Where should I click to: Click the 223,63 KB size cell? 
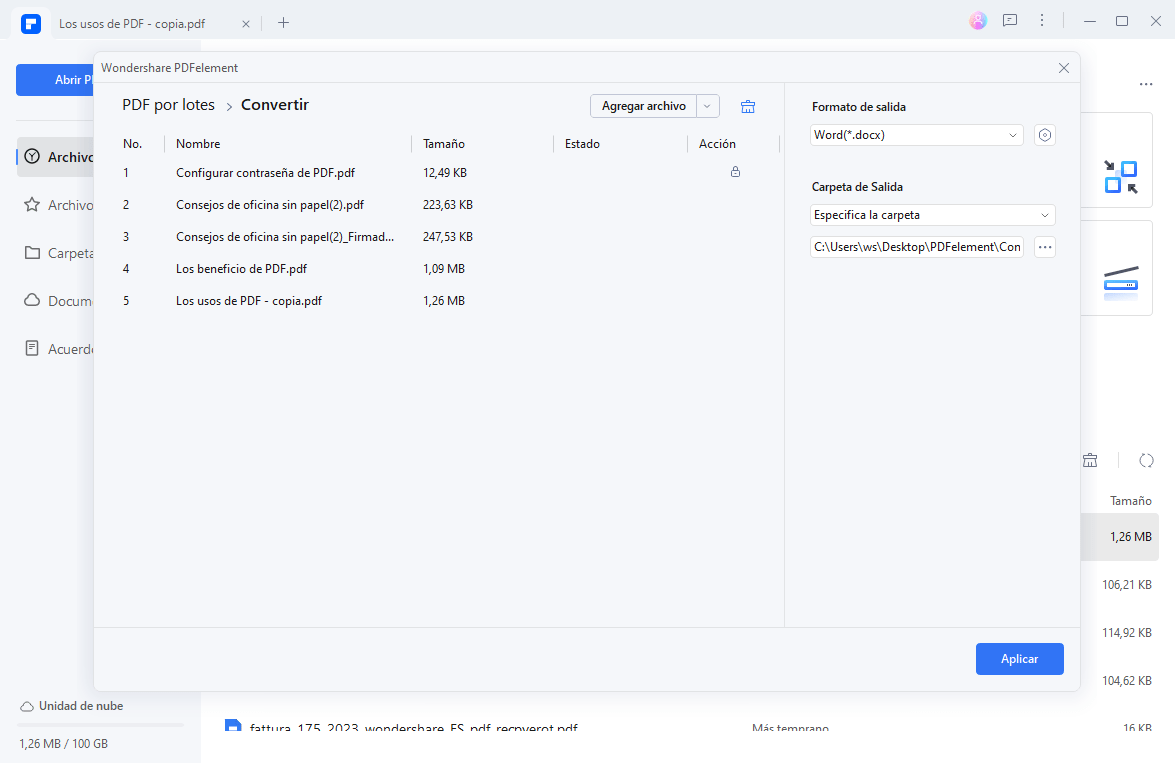447,205
